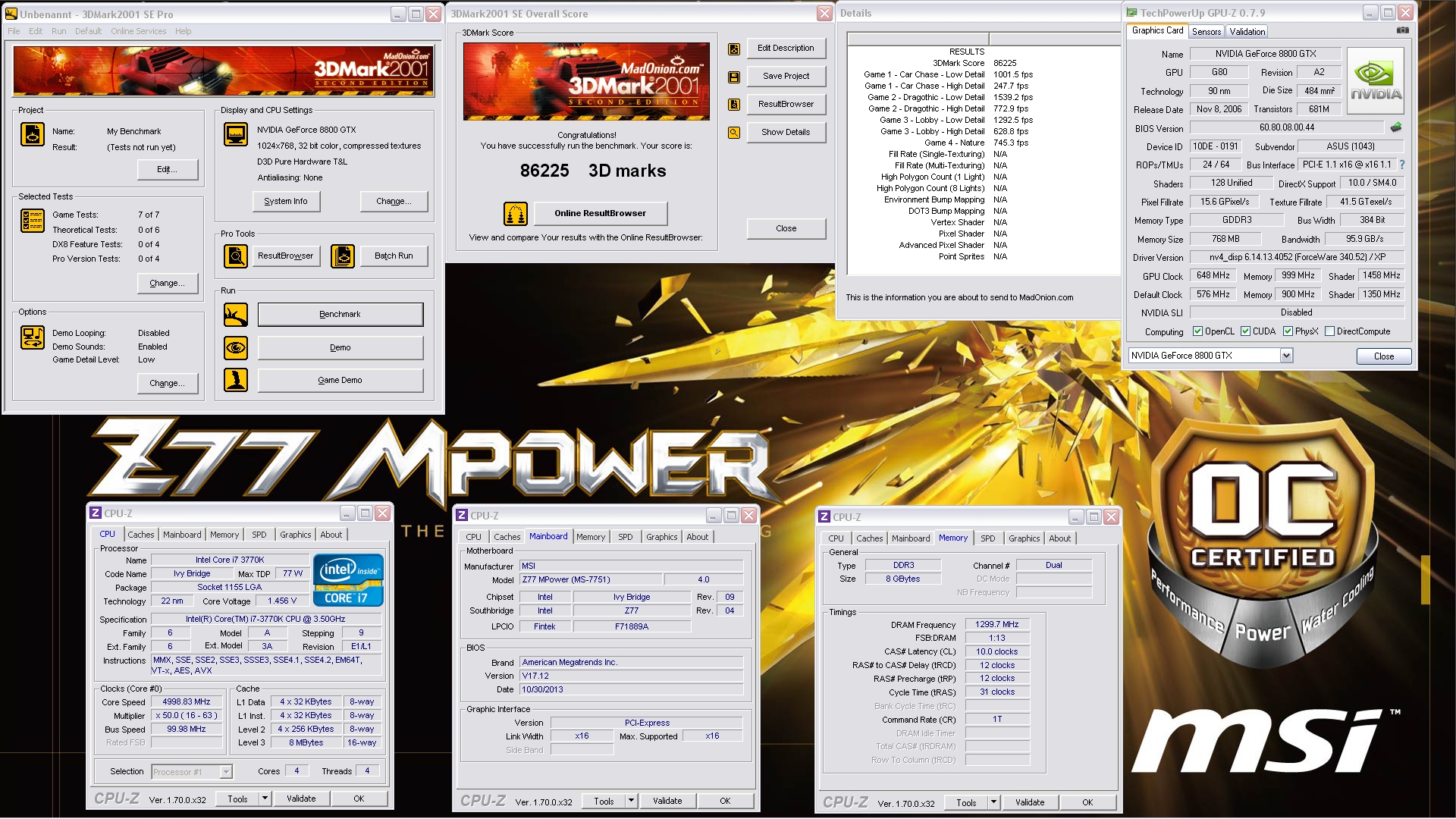Click the Game Demo button
This screenshot has height=819, width=1456.
[340, 380]
